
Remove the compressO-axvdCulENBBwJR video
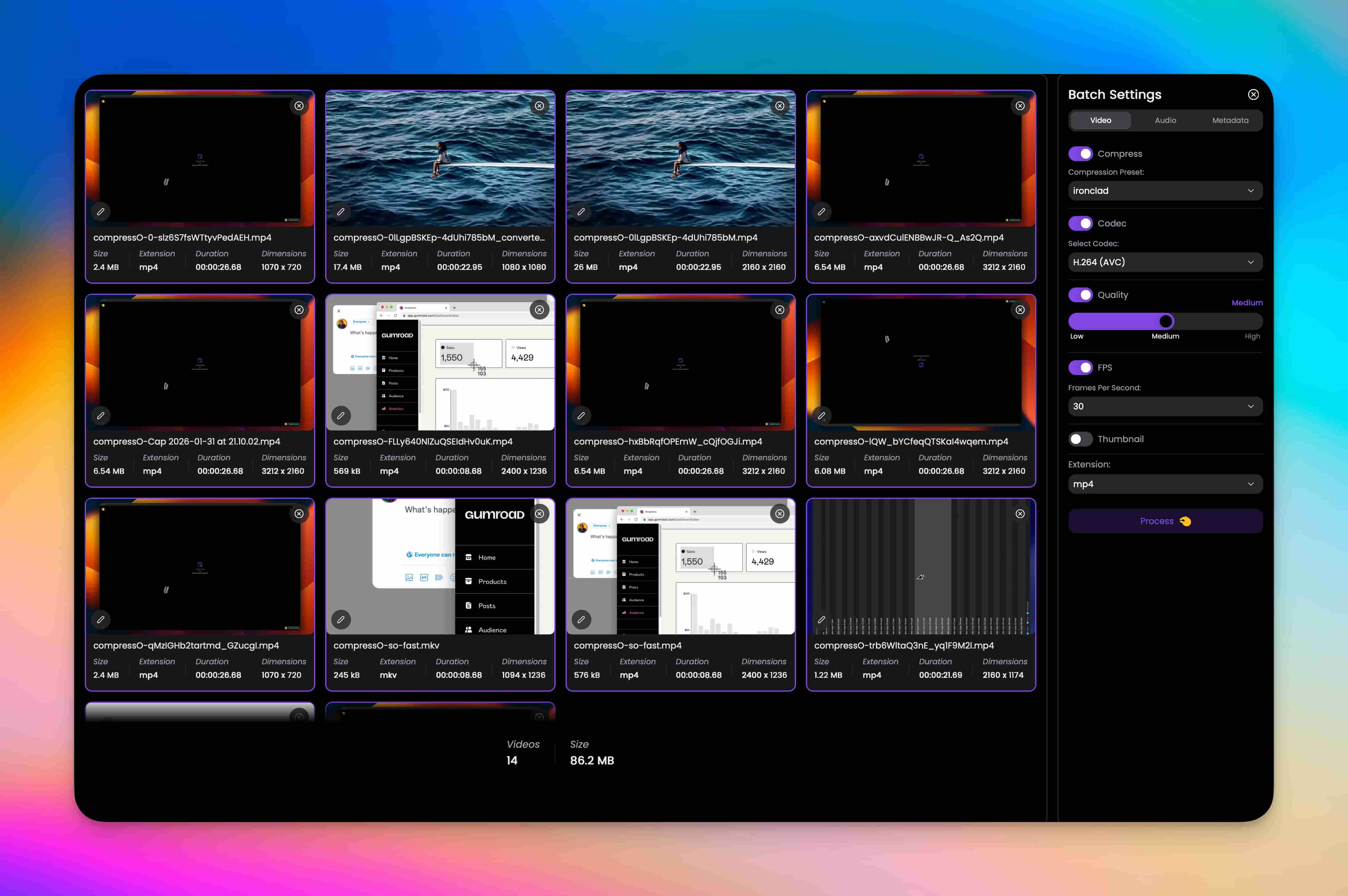(x=1021, y=105)
